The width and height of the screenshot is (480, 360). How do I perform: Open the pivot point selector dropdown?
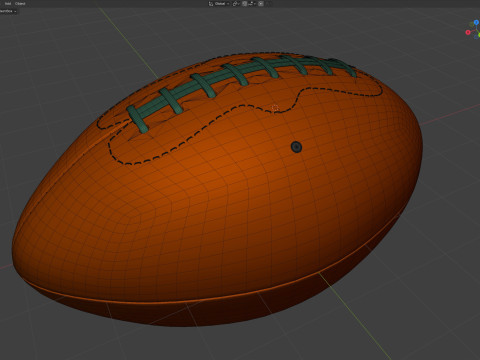(x=236, y=4)
